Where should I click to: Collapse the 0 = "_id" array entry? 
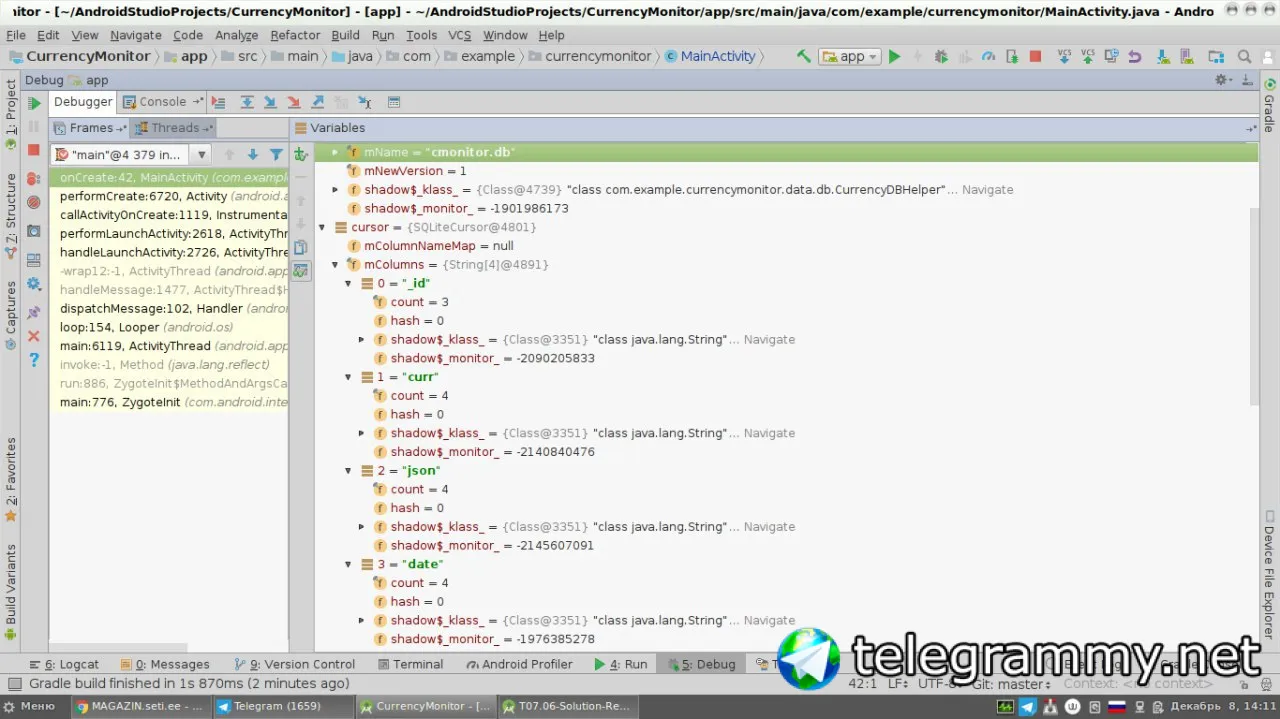pos(349,283)
